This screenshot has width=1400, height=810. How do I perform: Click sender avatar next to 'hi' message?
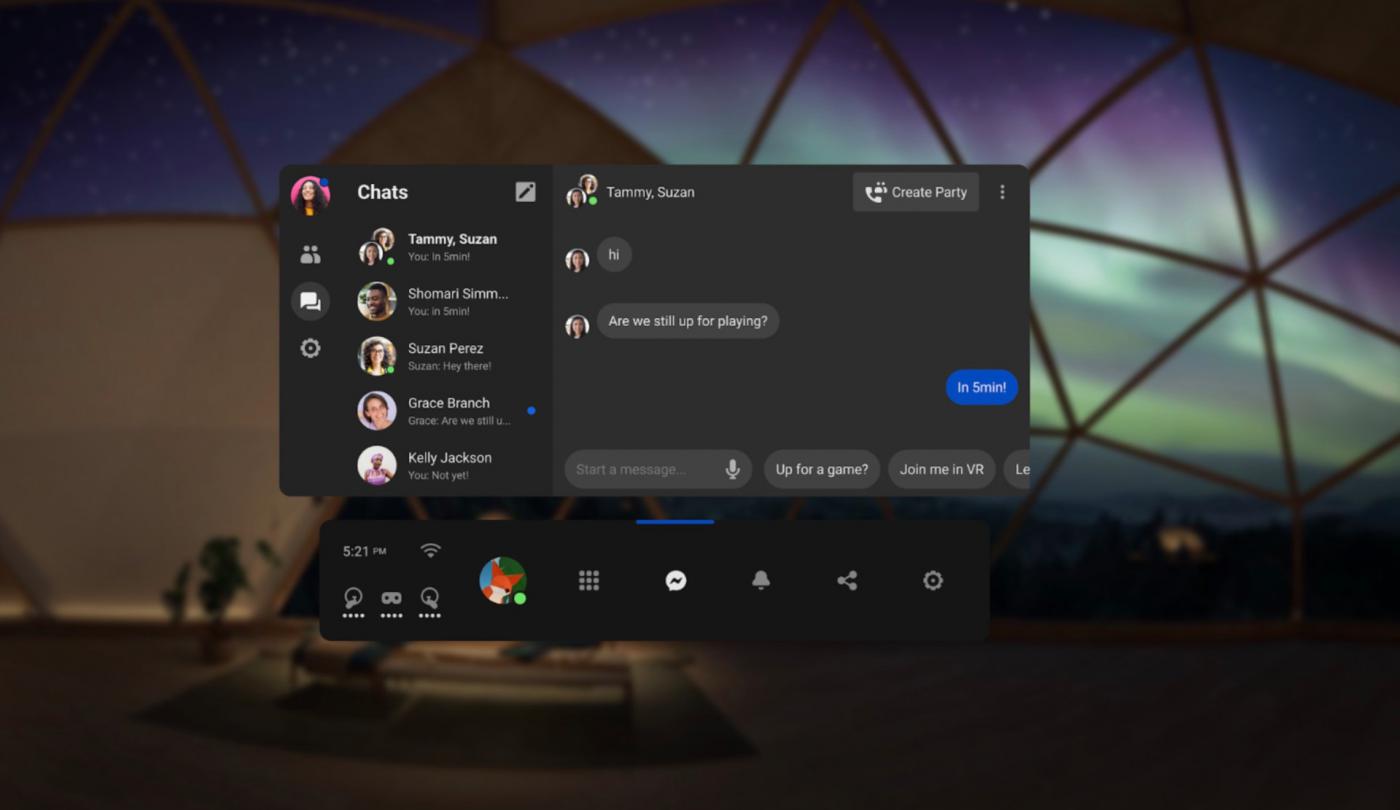pyautogui.click(x=577, y=260)
